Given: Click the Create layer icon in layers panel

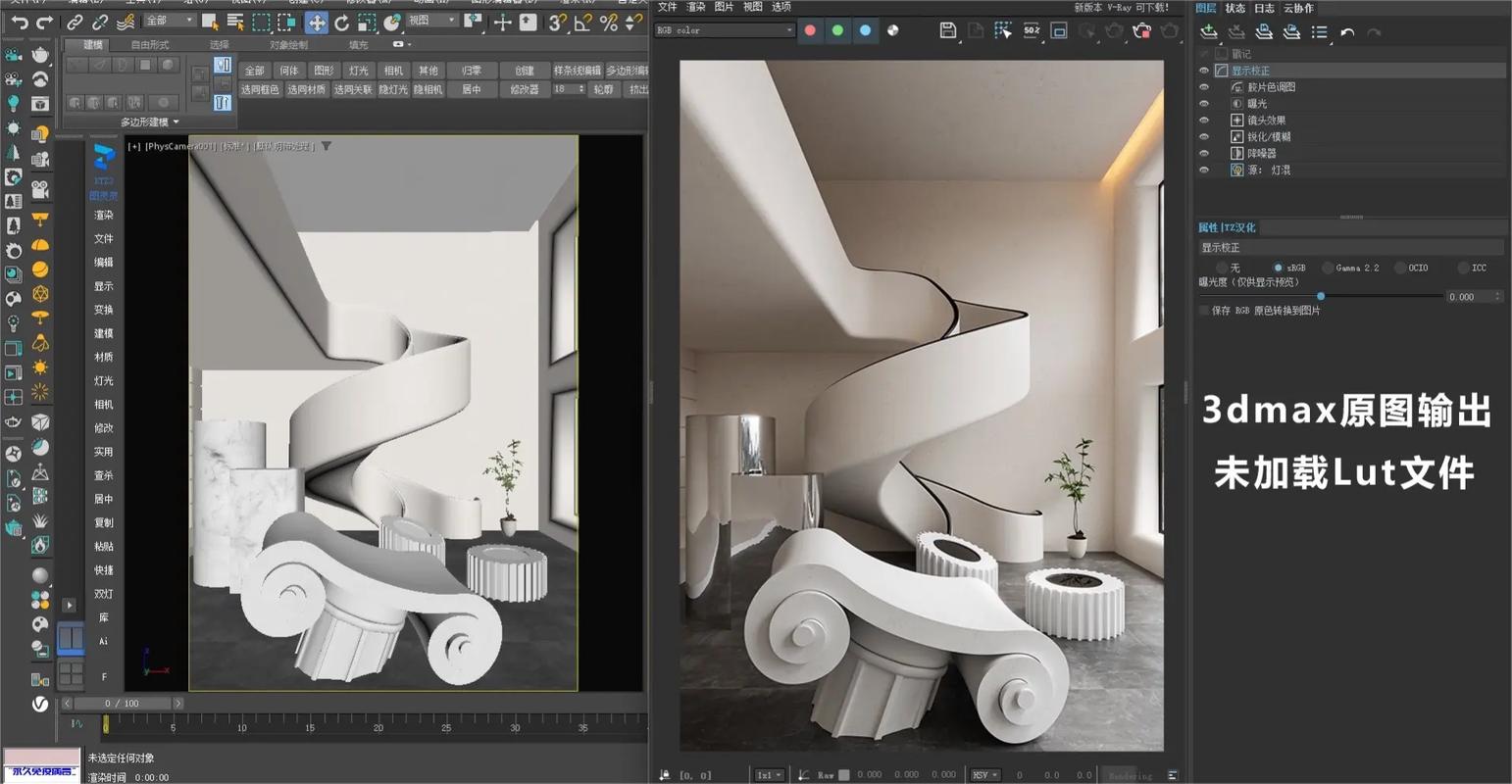Looking at the screenshot, I should (1209, 32).
